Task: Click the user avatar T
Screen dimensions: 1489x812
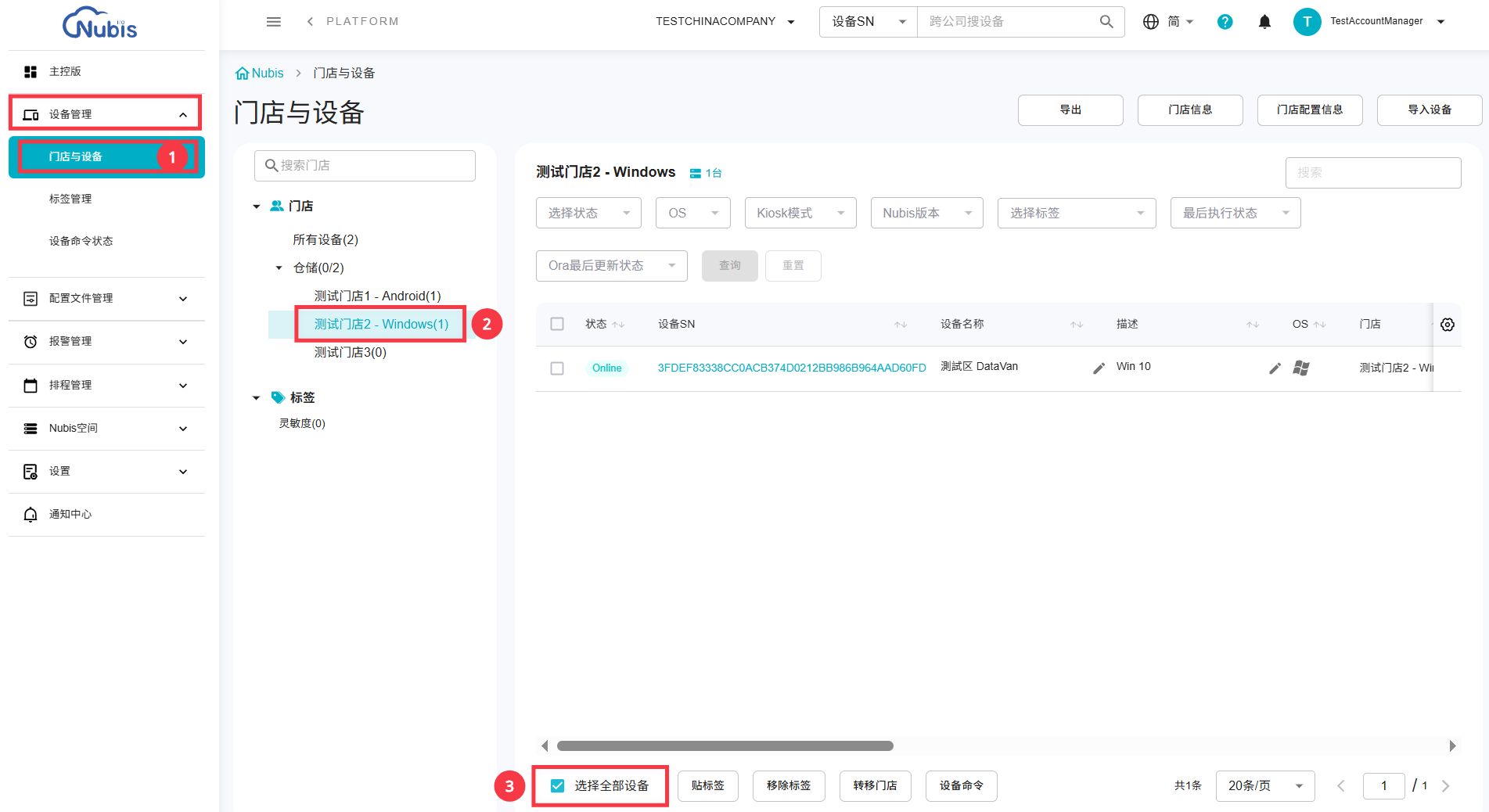Action: 1307,22
